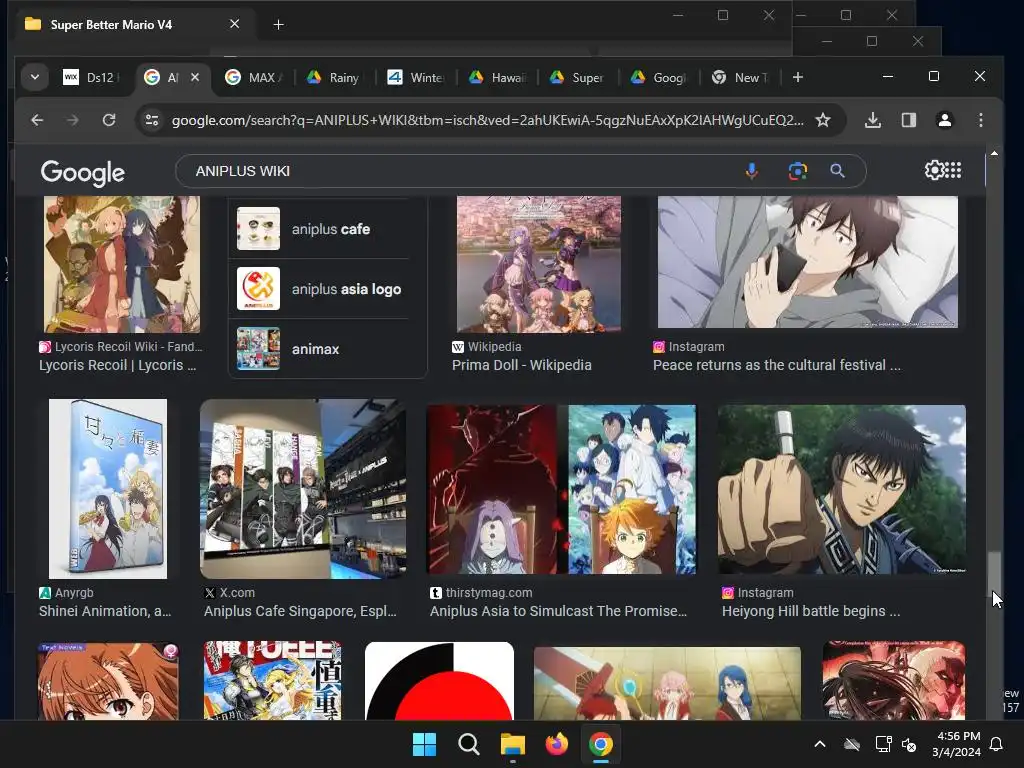Viewport: 1024px width, 768px height.
Task: Open volume control in system tray
Action: (x=909, y=744)
